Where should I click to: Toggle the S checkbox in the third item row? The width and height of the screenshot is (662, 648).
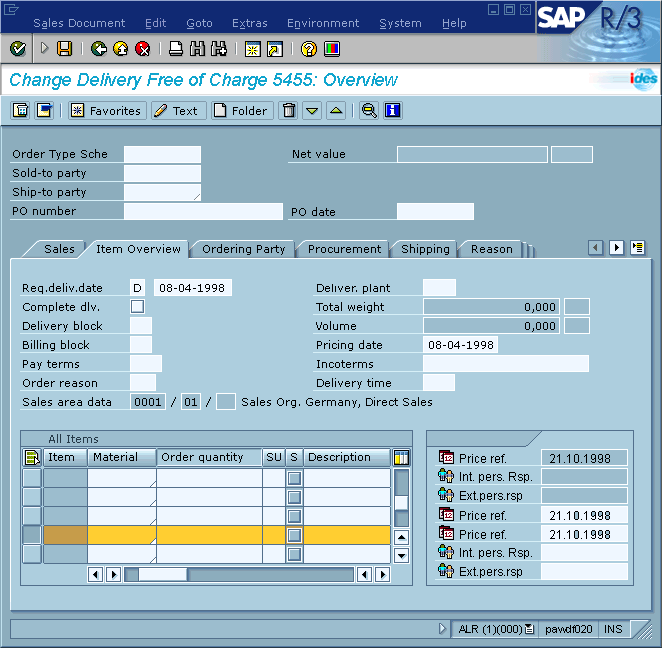coord(294,516)
